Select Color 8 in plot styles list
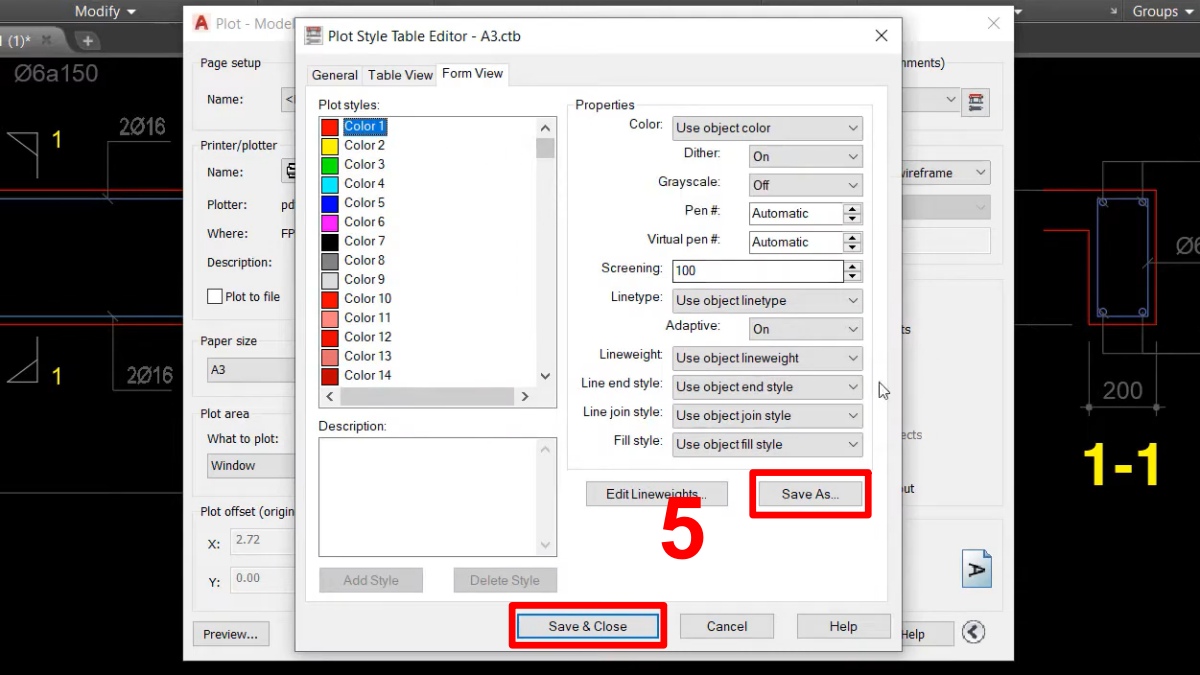This screenshot has height=675, width=1200. coord(364,260)
